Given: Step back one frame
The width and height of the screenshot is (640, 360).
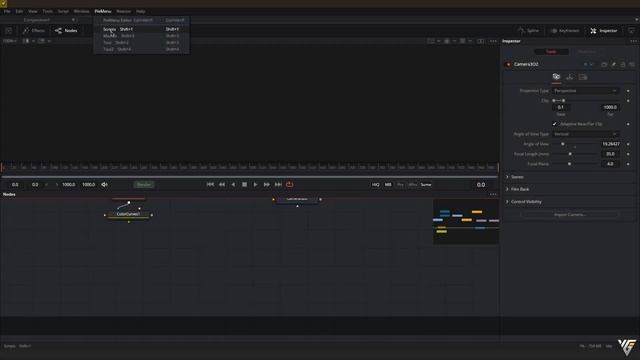Looking at the screenshot, I should pos(222,184).
